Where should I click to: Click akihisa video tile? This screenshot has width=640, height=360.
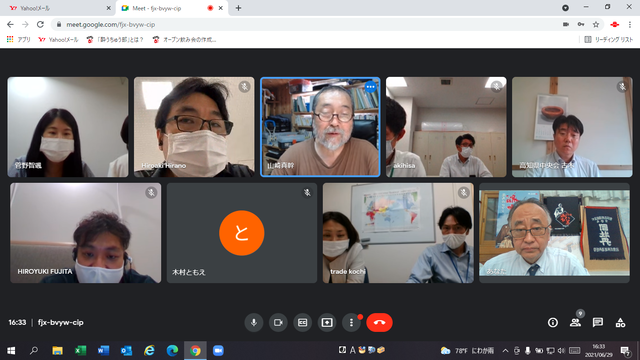coord(446,127)
